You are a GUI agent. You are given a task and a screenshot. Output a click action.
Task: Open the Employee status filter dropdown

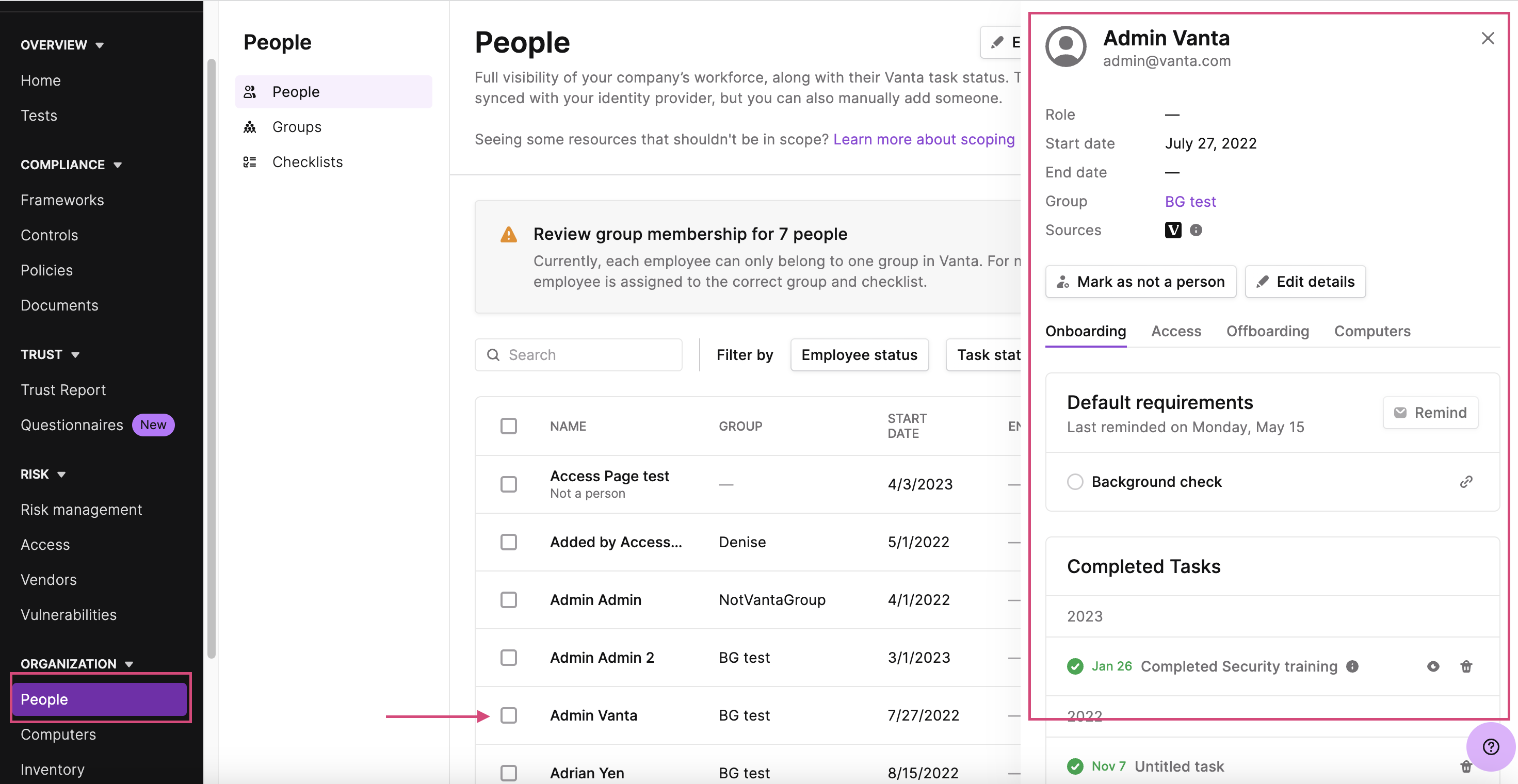(x=859, y=354)
